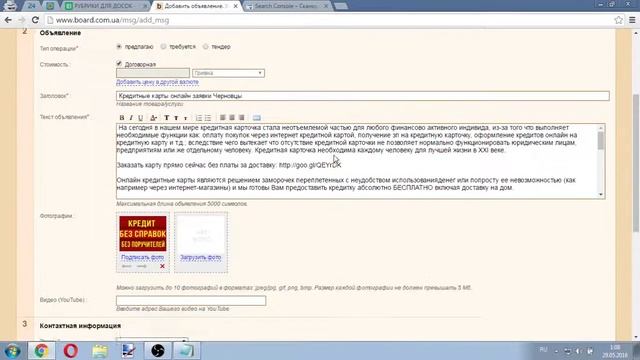Screen dimensions: 640x360
Task: Choose the smallest T font size button
Action: coord(185,118)
